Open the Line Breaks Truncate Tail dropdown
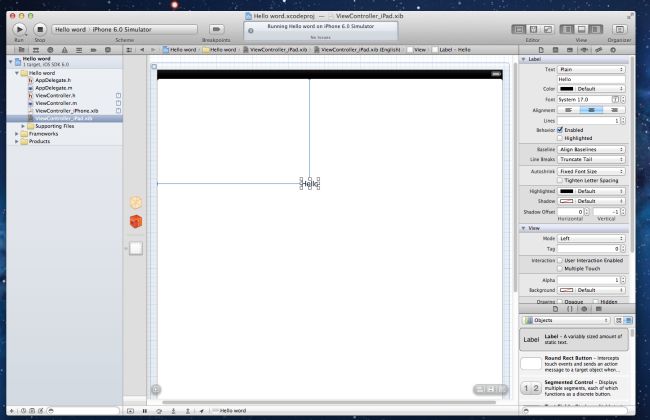This screenshot has height=420, width=650. (591, 159)
